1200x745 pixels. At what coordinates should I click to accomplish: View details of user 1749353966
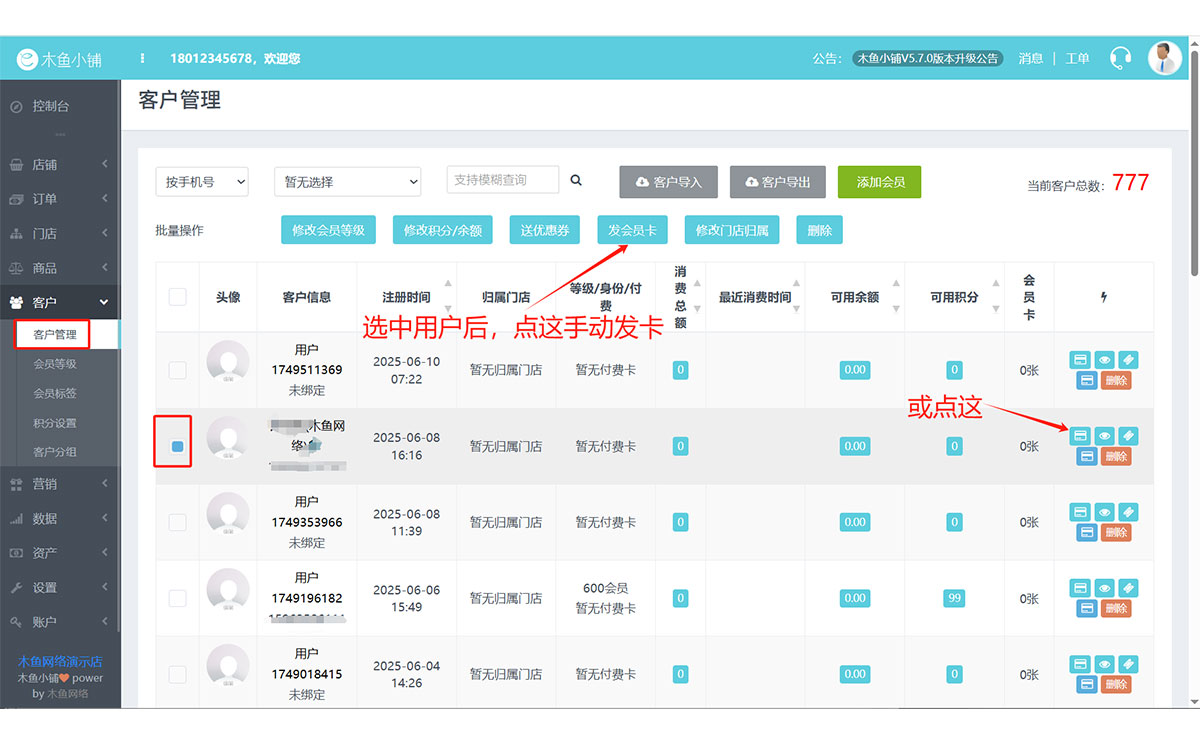pyautogui.click(x=1104, y=512)
